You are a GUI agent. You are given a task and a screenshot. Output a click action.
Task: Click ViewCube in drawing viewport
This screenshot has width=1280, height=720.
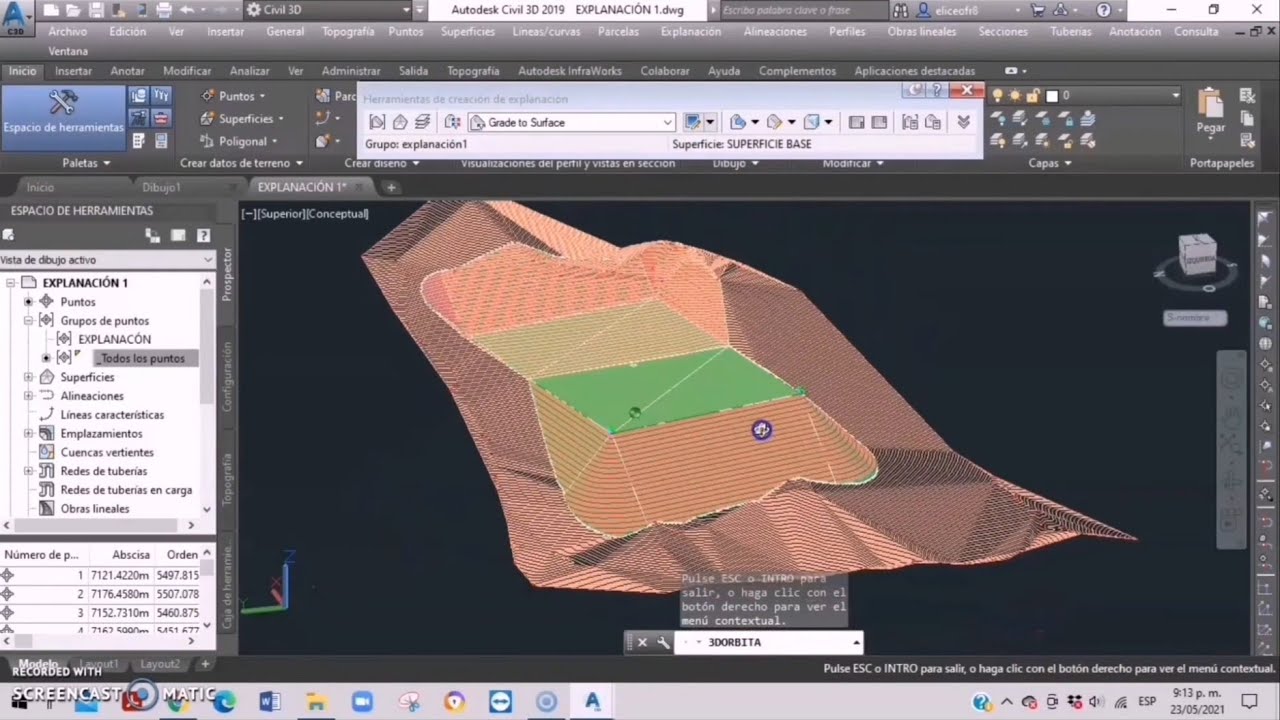(1196, 255)
